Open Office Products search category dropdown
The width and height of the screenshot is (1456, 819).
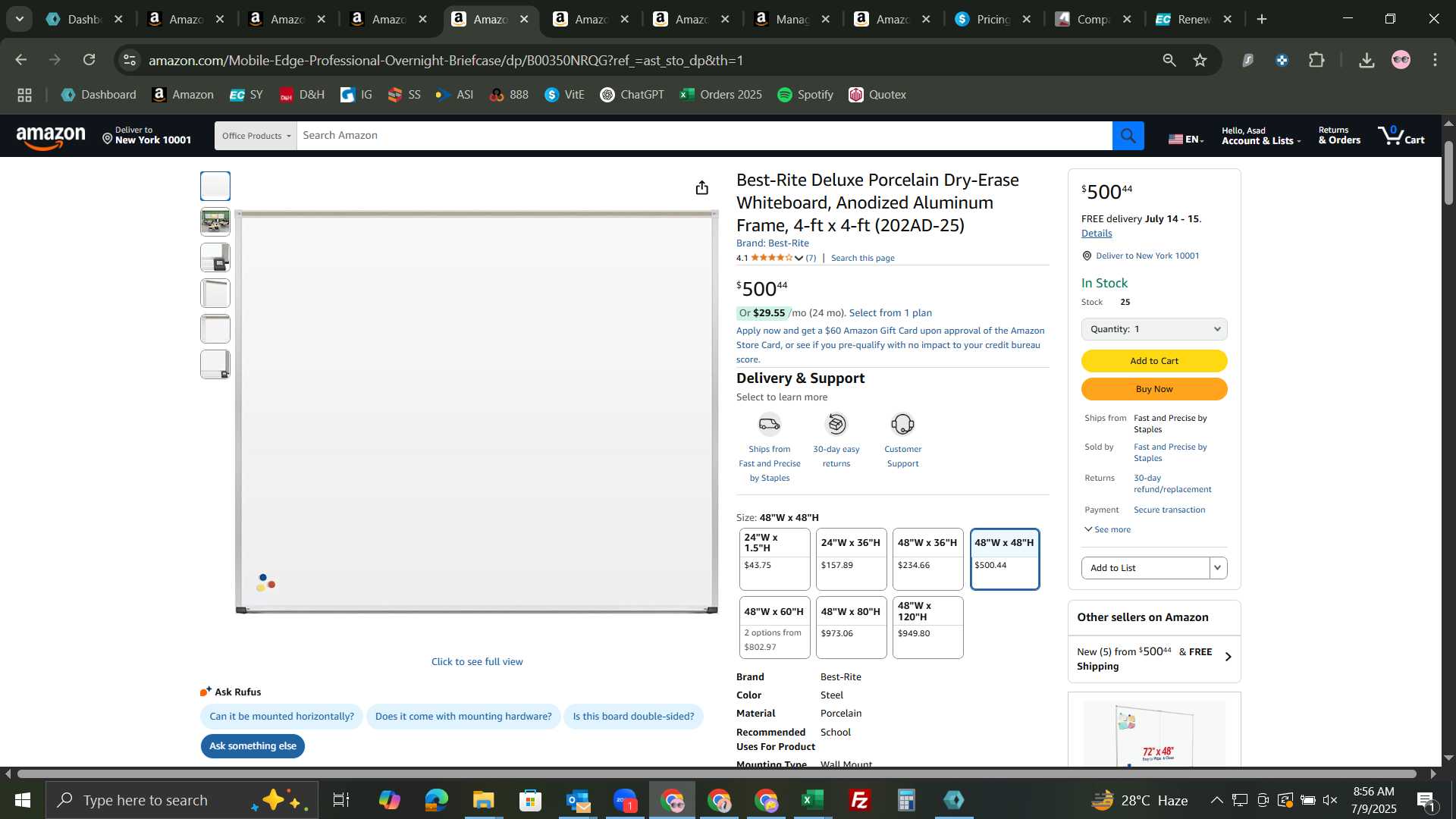click(x=256, y=136)
